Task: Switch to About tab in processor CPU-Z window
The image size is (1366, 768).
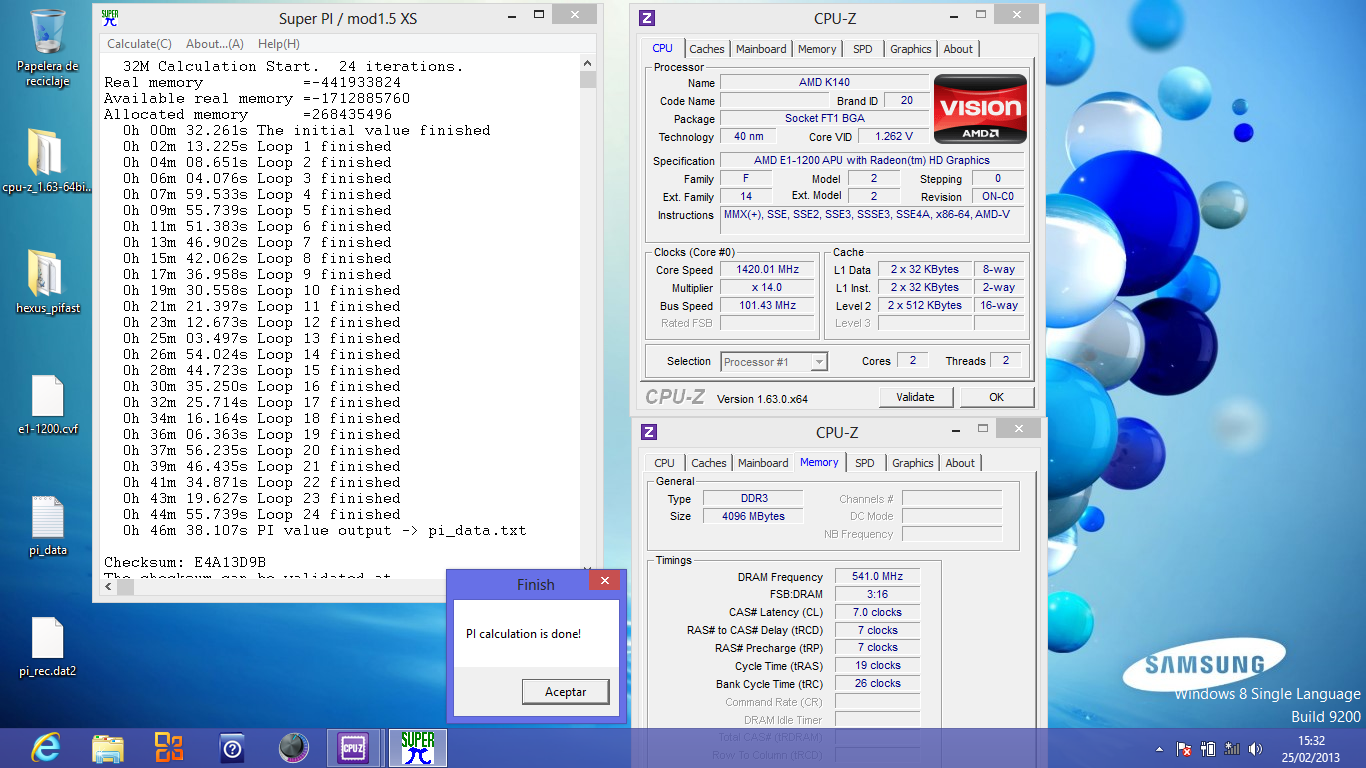Action: (x=958, y=49)
